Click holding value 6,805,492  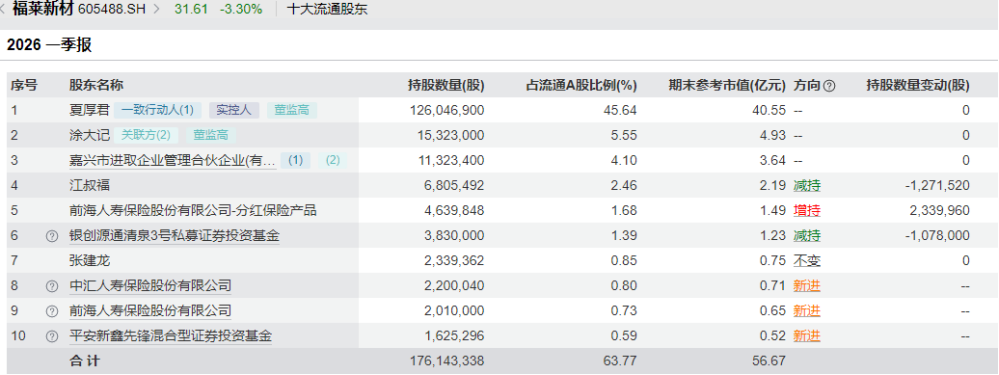[454, 186]
